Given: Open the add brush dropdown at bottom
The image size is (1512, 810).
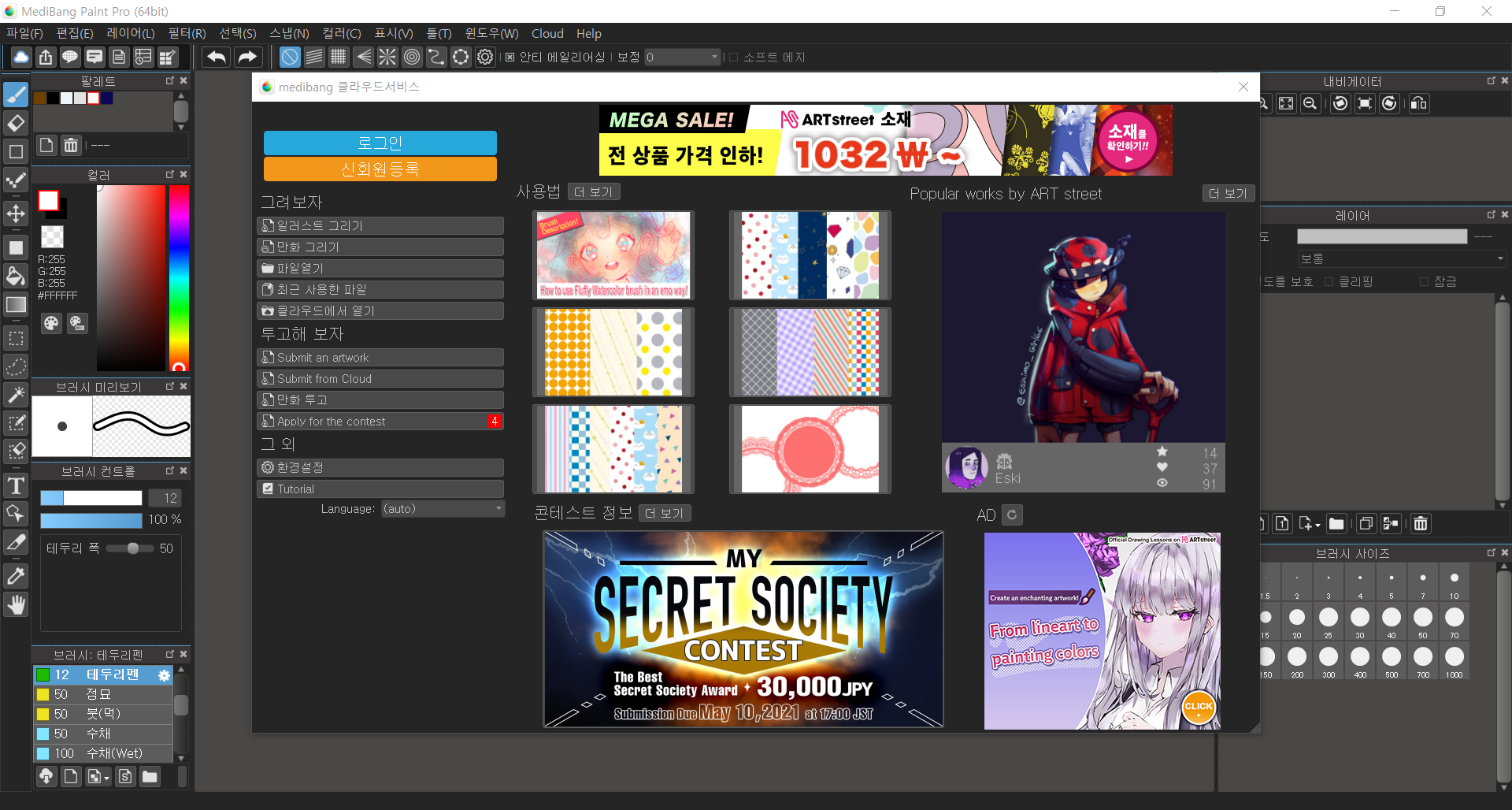Looking at the screenshot, I should click(x=106, y=778).
